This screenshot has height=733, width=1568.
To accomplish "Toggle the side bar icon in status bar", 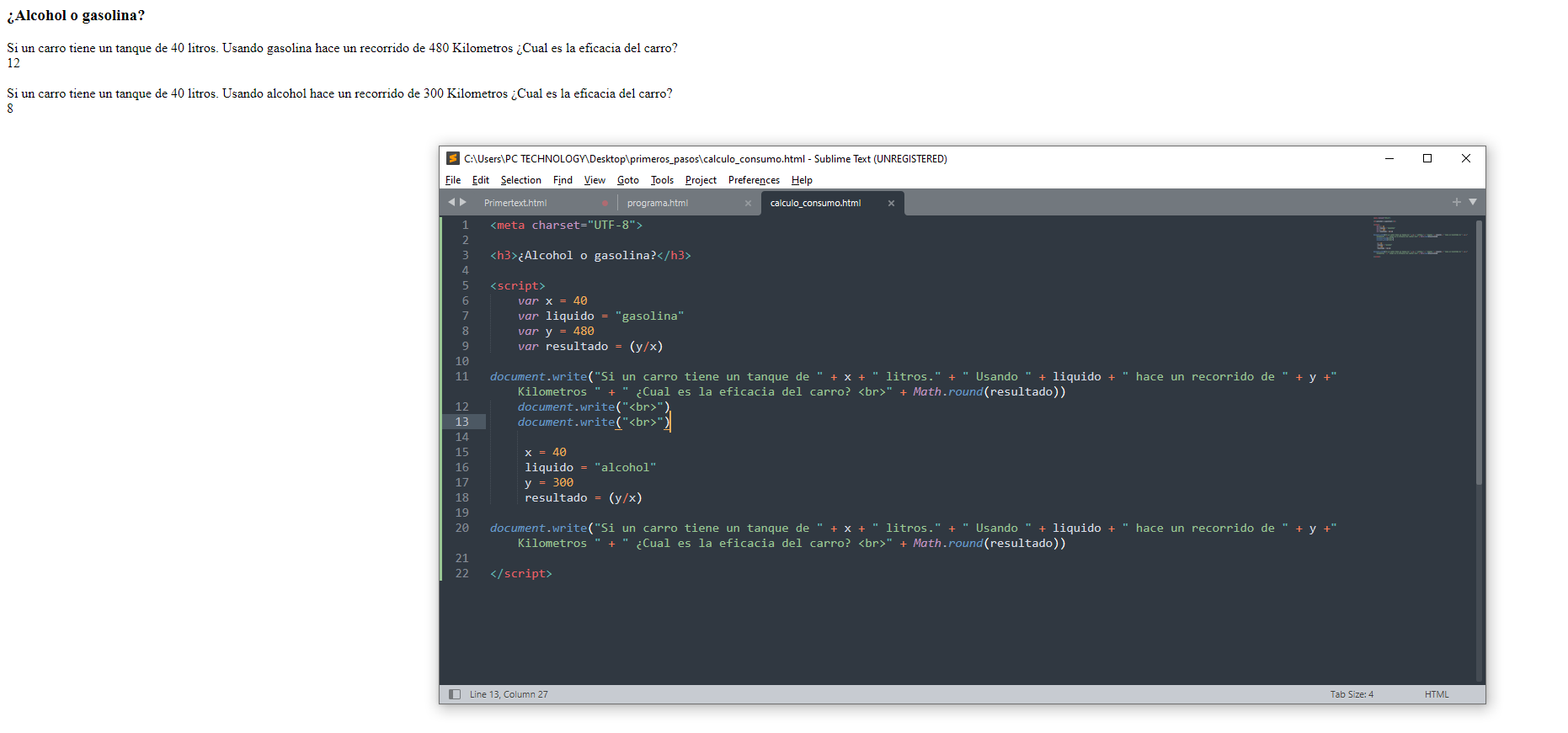I will tap(455, 694).
